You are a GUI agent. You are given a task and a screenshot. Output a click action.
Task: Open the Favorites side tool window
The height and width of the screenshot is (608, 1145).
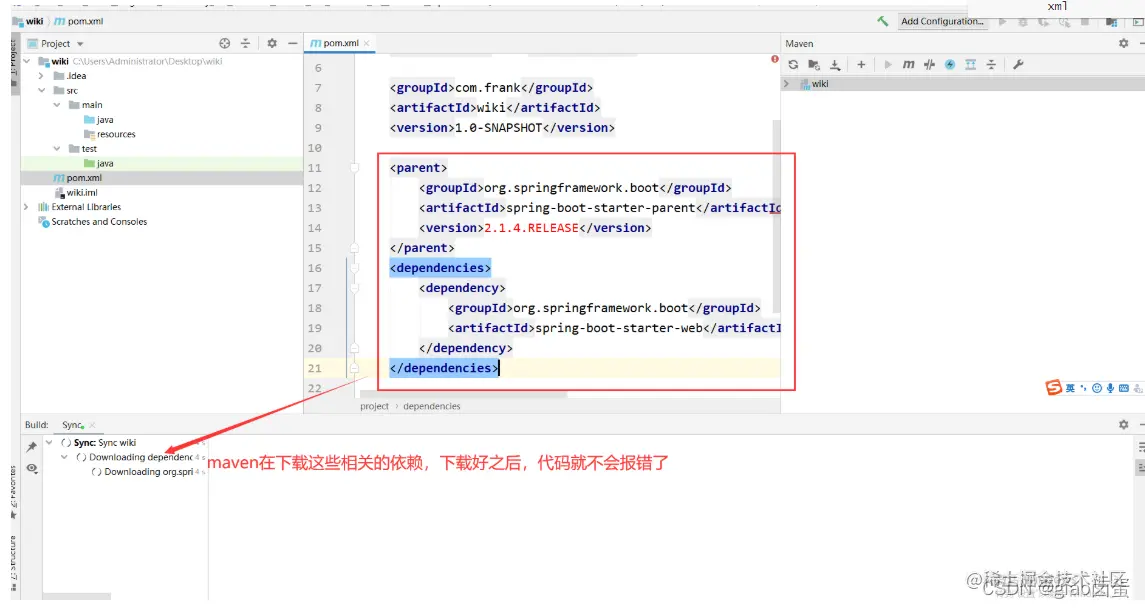point(12,493)
